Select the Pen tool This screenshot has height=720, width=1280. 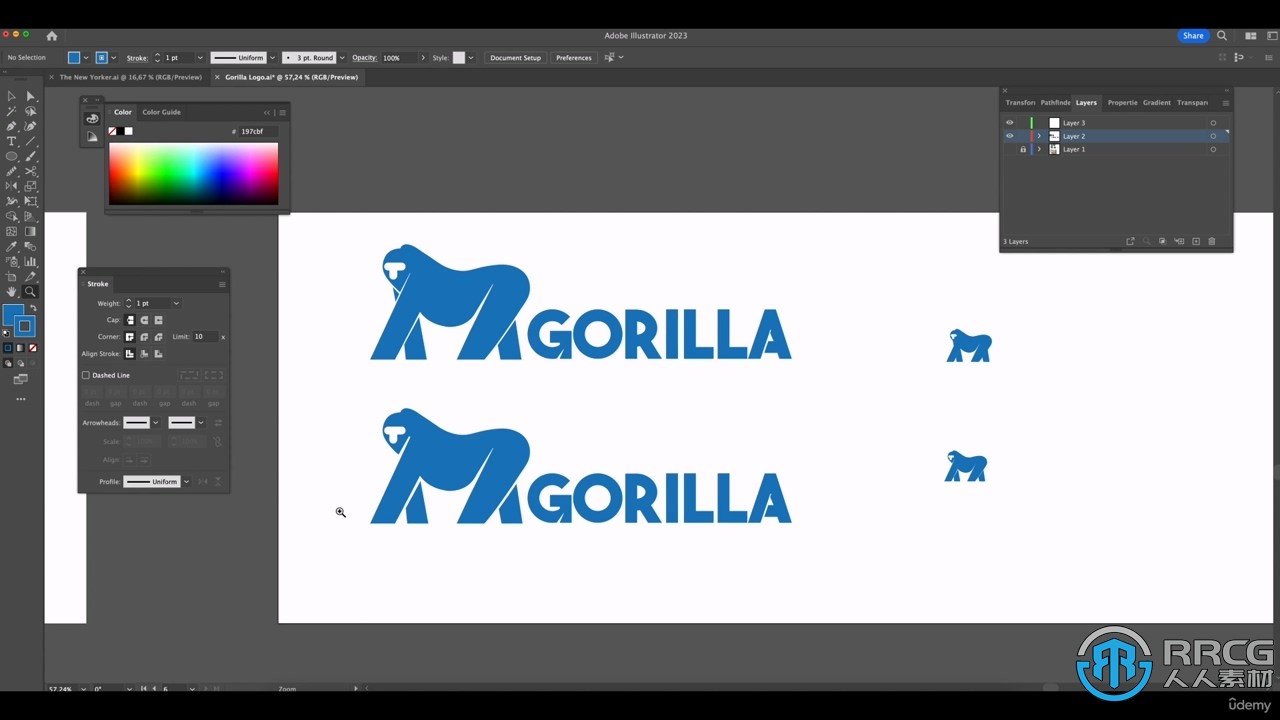tap(11, 127)
